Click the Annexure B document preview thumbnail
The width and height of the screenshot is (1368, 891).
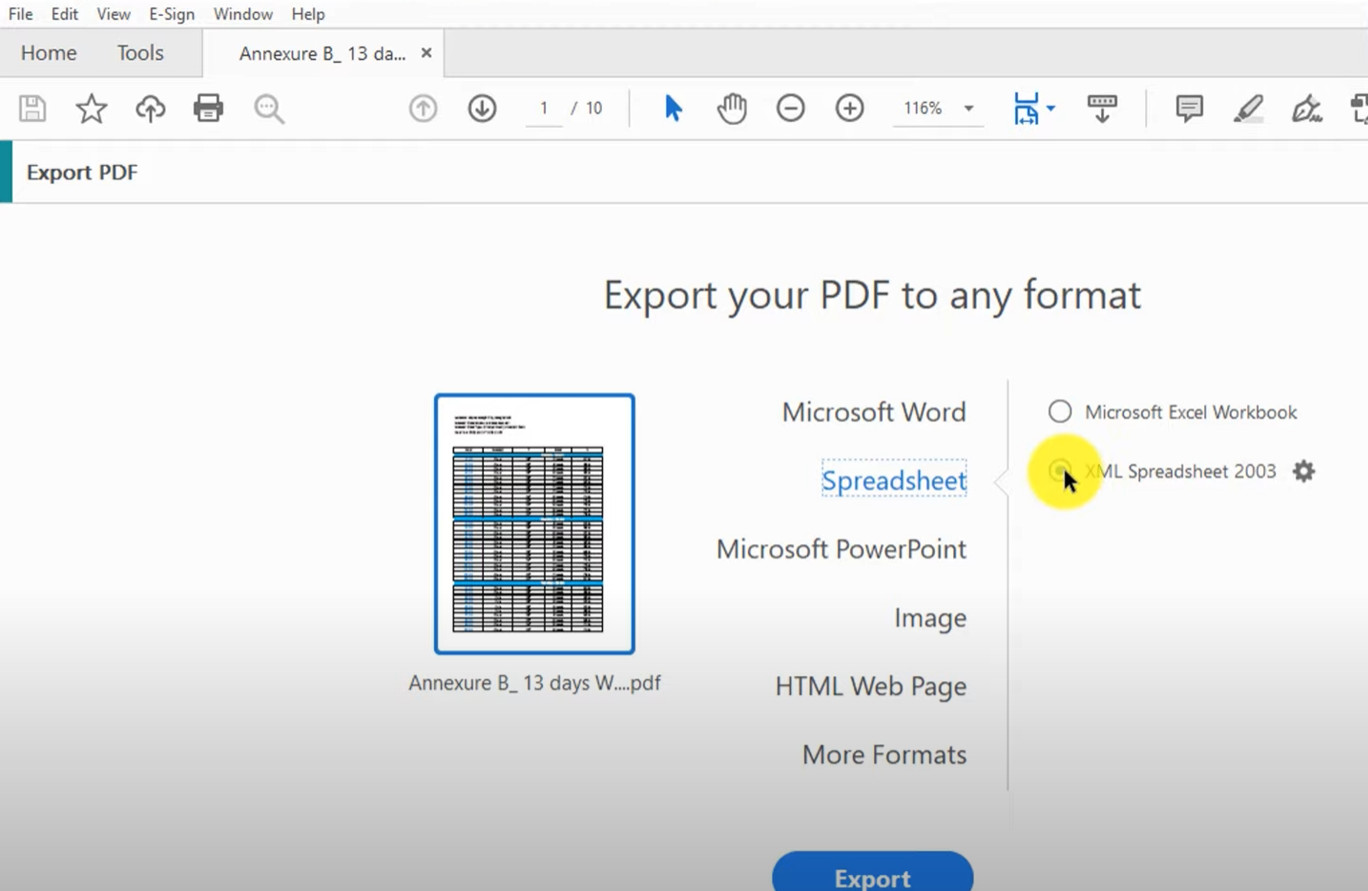[534, 522]
